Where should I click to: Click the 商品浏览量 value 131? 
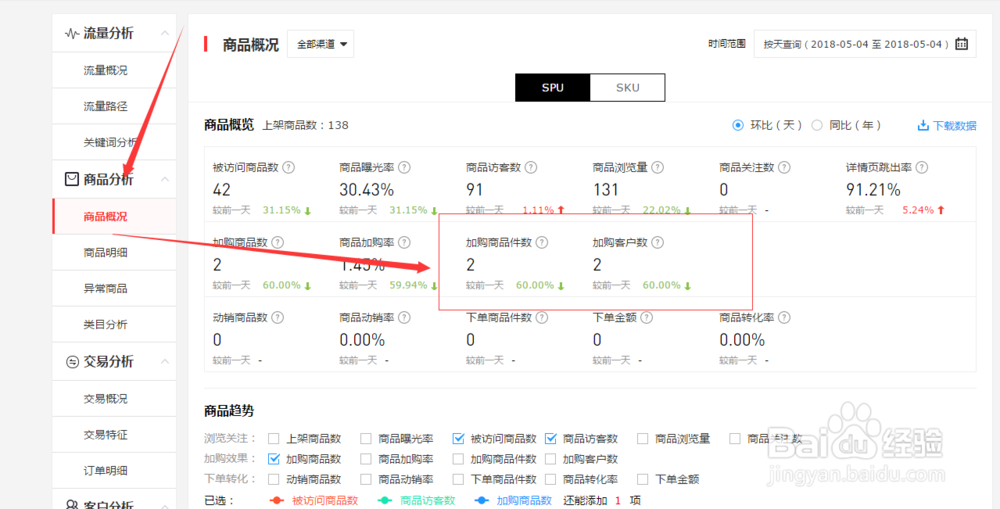point(606,190)
